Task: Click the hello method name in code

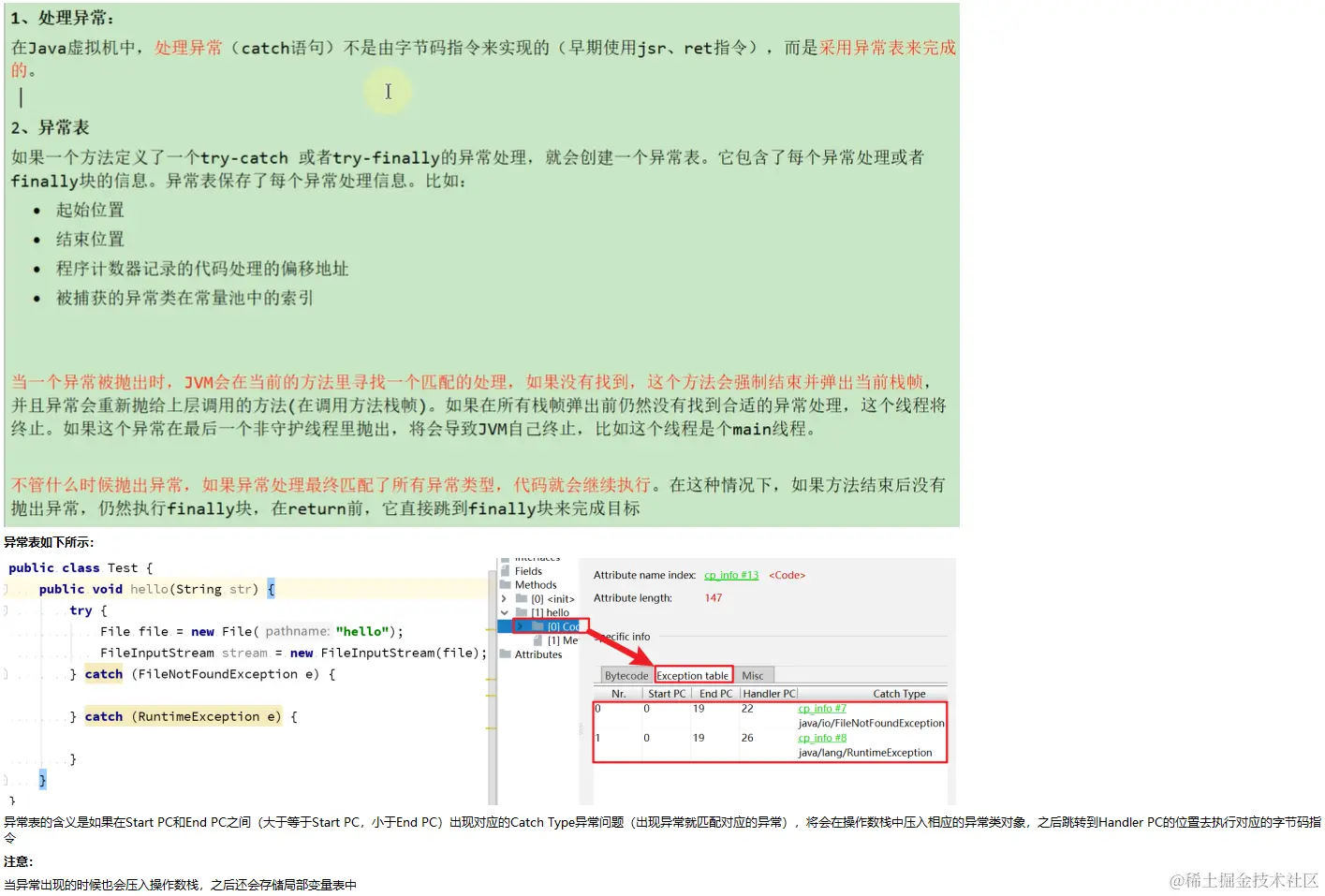Action: (150, 589)
